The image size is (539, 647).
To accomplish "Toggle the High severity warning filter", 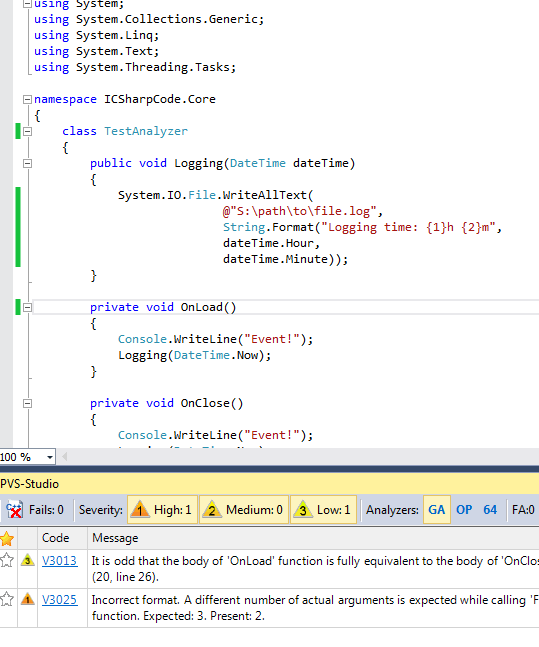I will point(162,510).
